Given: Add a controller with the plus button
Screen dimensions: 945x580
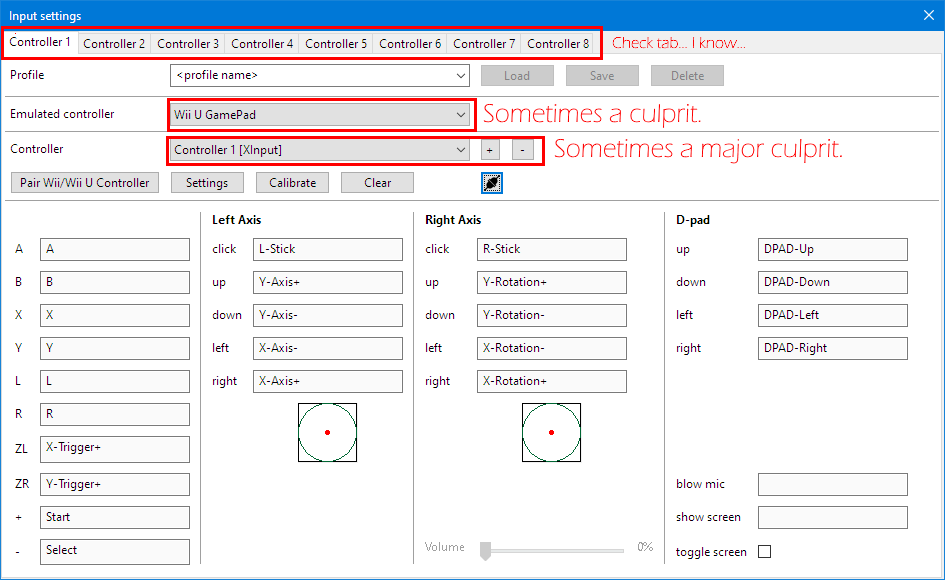Looking at the screenshot, I should click(x=490, y=150).
